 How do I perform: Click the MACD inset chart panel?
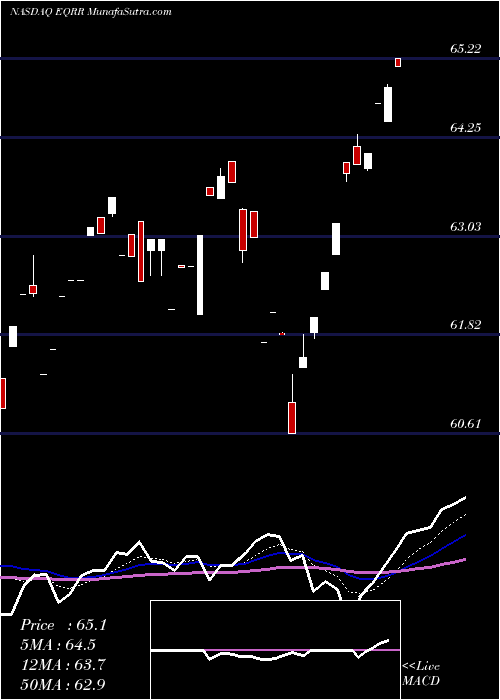(275, 650)
